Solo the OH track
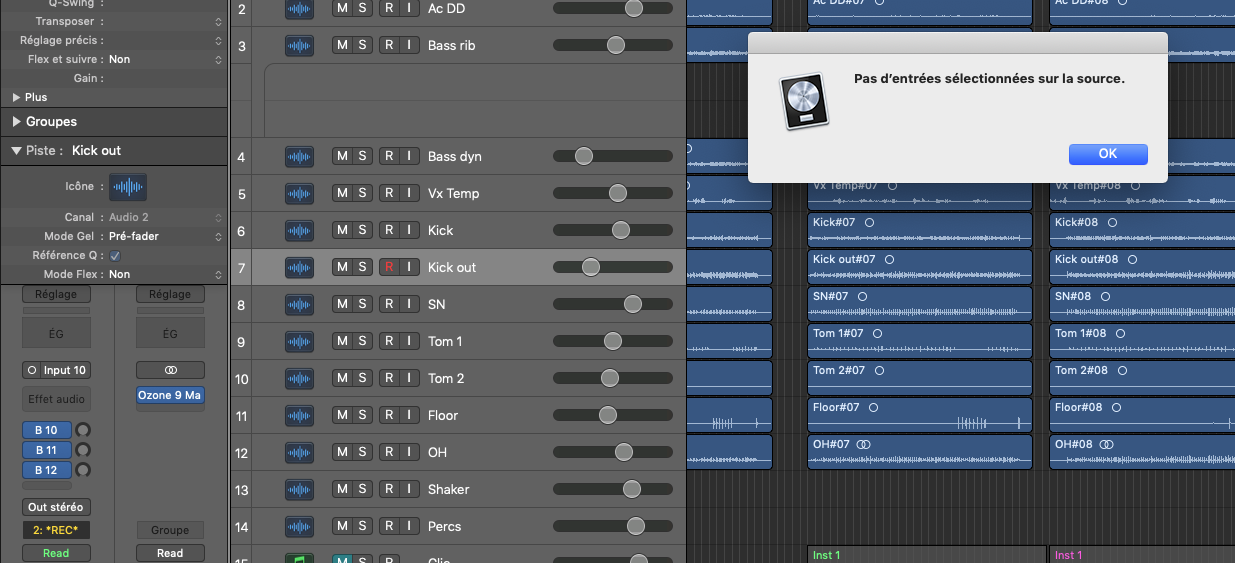 (x=362, y=452)
